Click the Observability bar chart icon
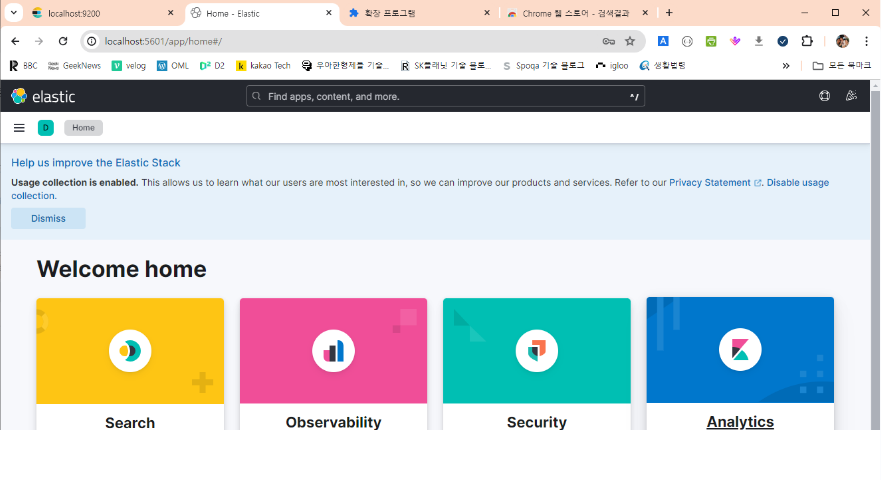This screenshot has height=480, width=881. (333, 351)
